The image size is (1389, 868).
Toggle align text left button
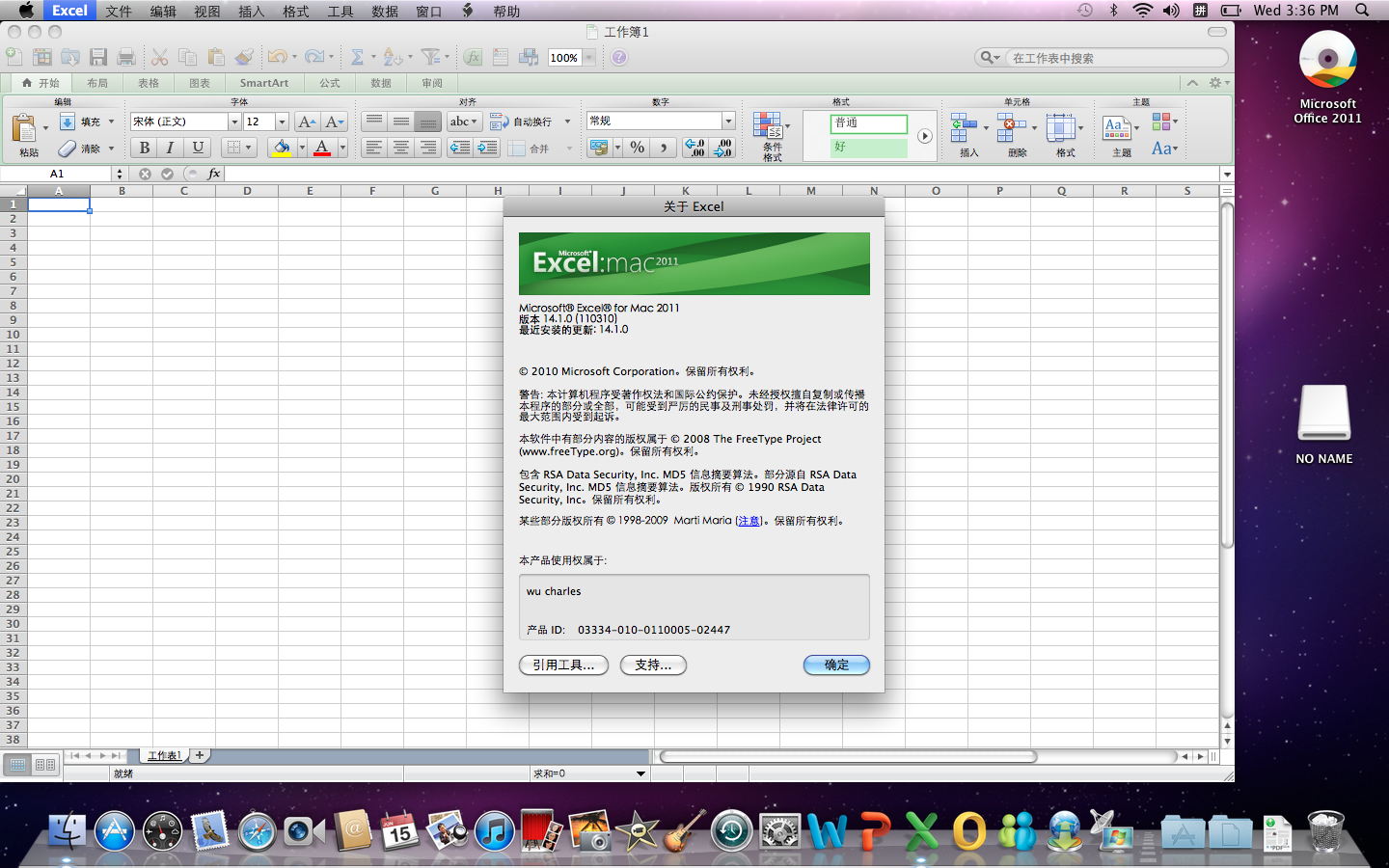(x=374, y=148)
